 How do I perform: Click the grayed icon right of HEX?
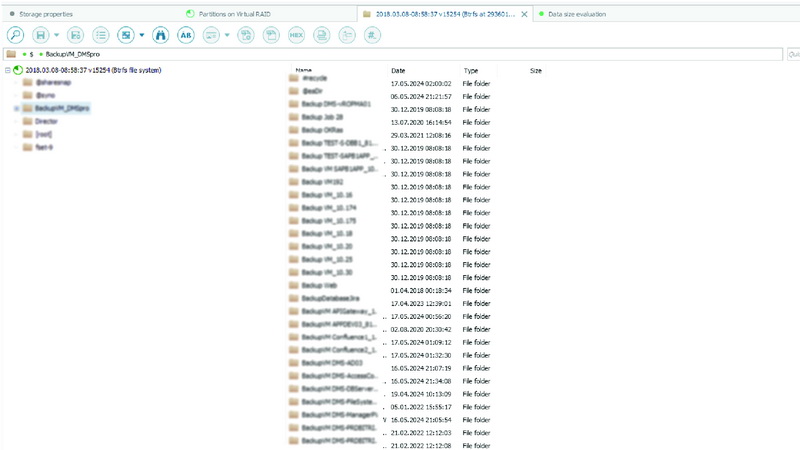pos(322,35)
